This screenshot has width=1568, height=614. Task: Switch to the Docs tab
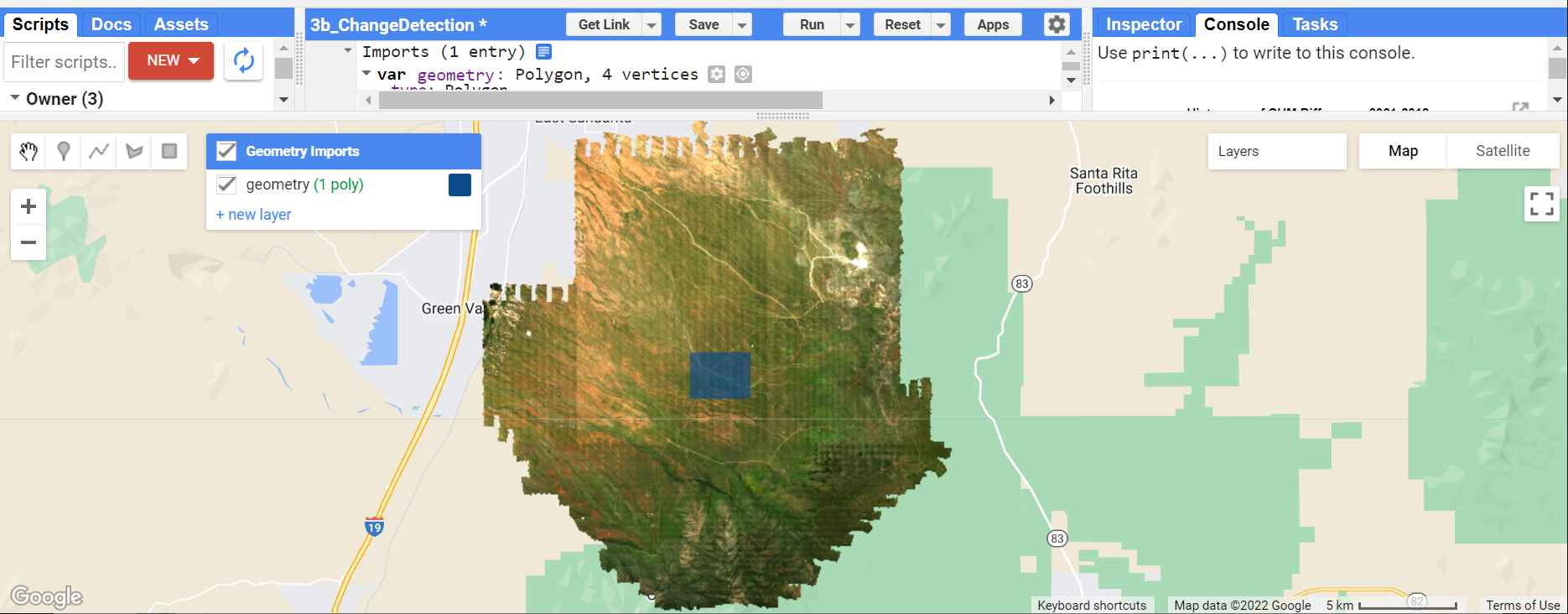(112, 24)
